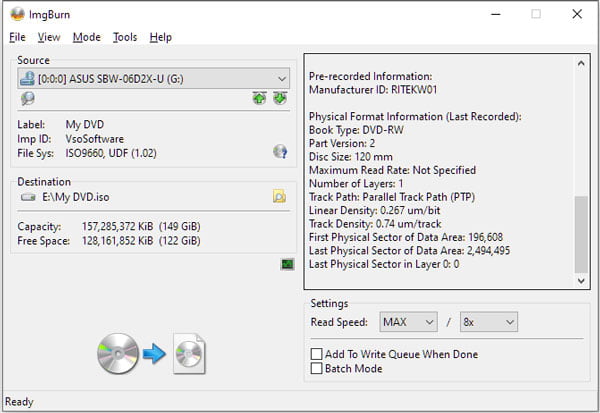Viewport: 600px width, 413px height.
Task: Click 'Part Version: 2' line
Action: pyautogui.click(x=342, y=143)
